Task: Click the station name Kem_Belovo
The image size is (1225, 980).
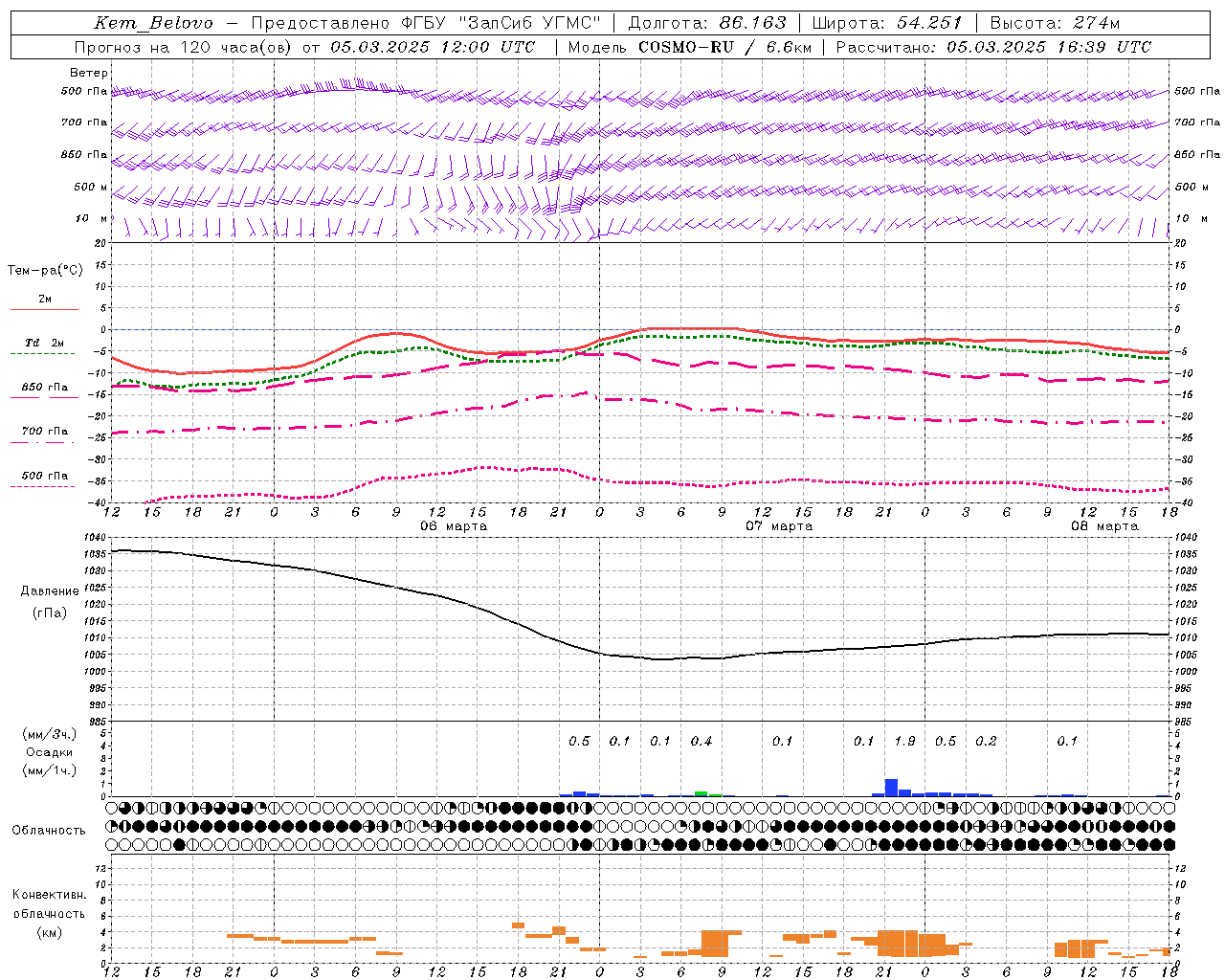Action: (154, 23)
